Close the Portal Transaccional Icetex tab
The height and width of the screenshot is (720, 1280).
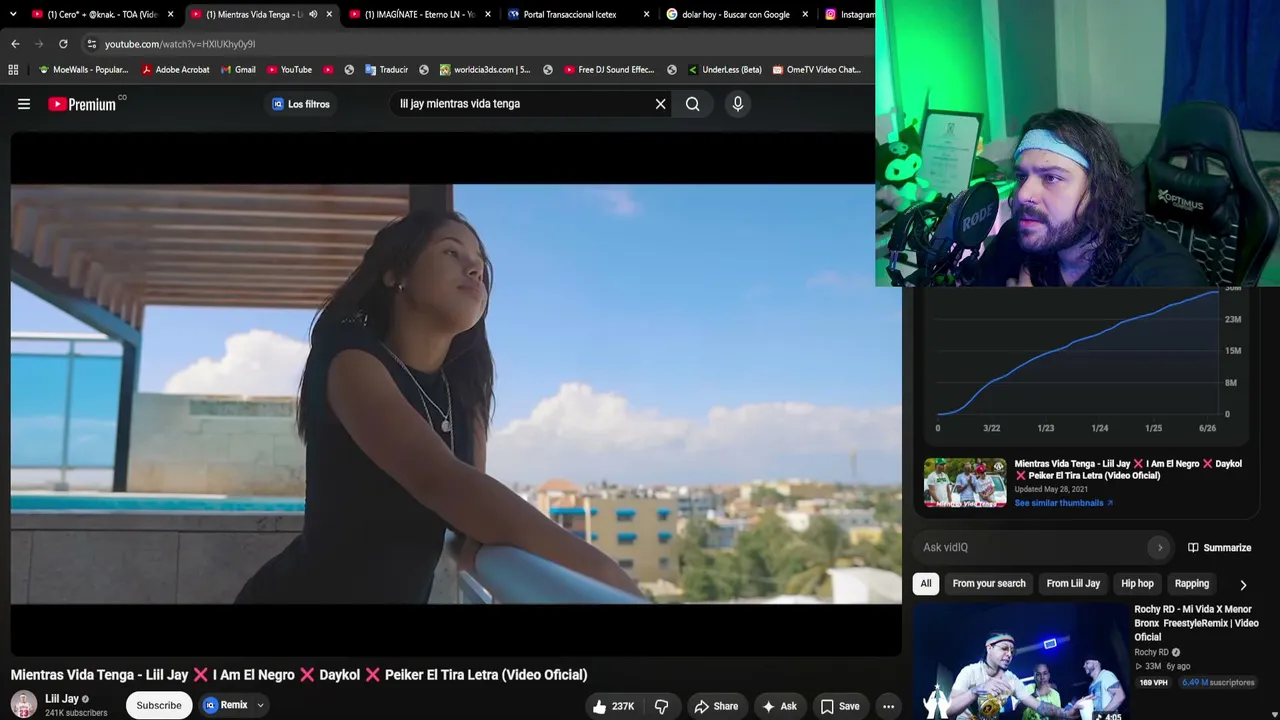click(646, 14)
